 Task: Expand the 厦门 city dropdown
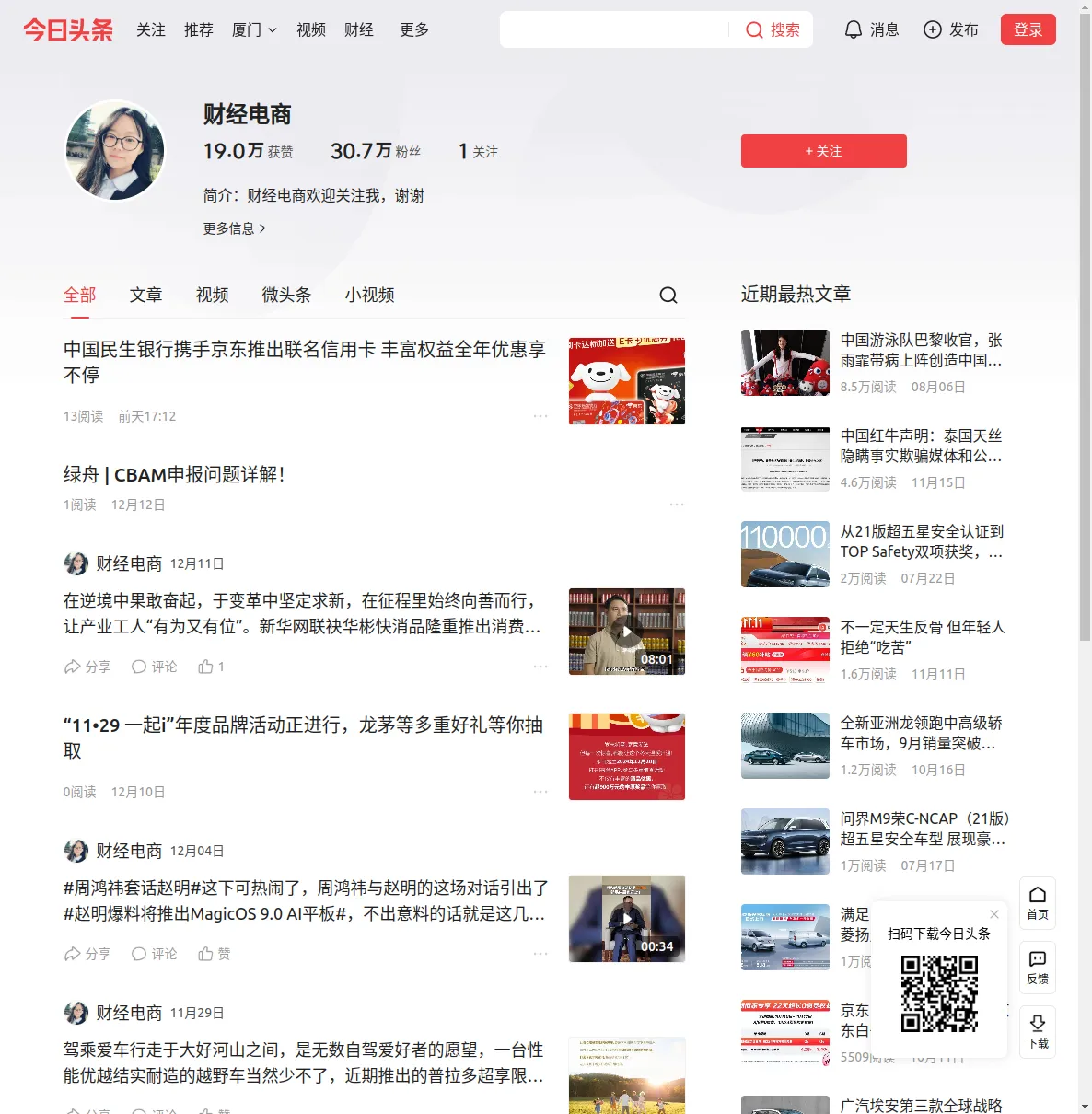(x=254, y=29)
